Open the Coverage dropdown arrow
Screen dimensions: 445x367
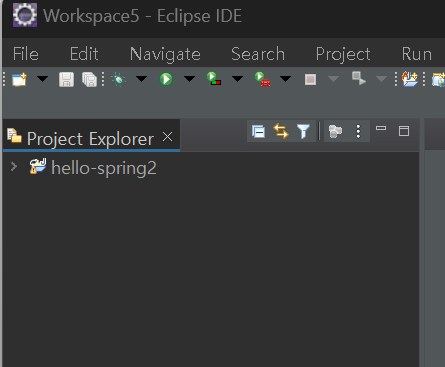[x=237, y=79]
